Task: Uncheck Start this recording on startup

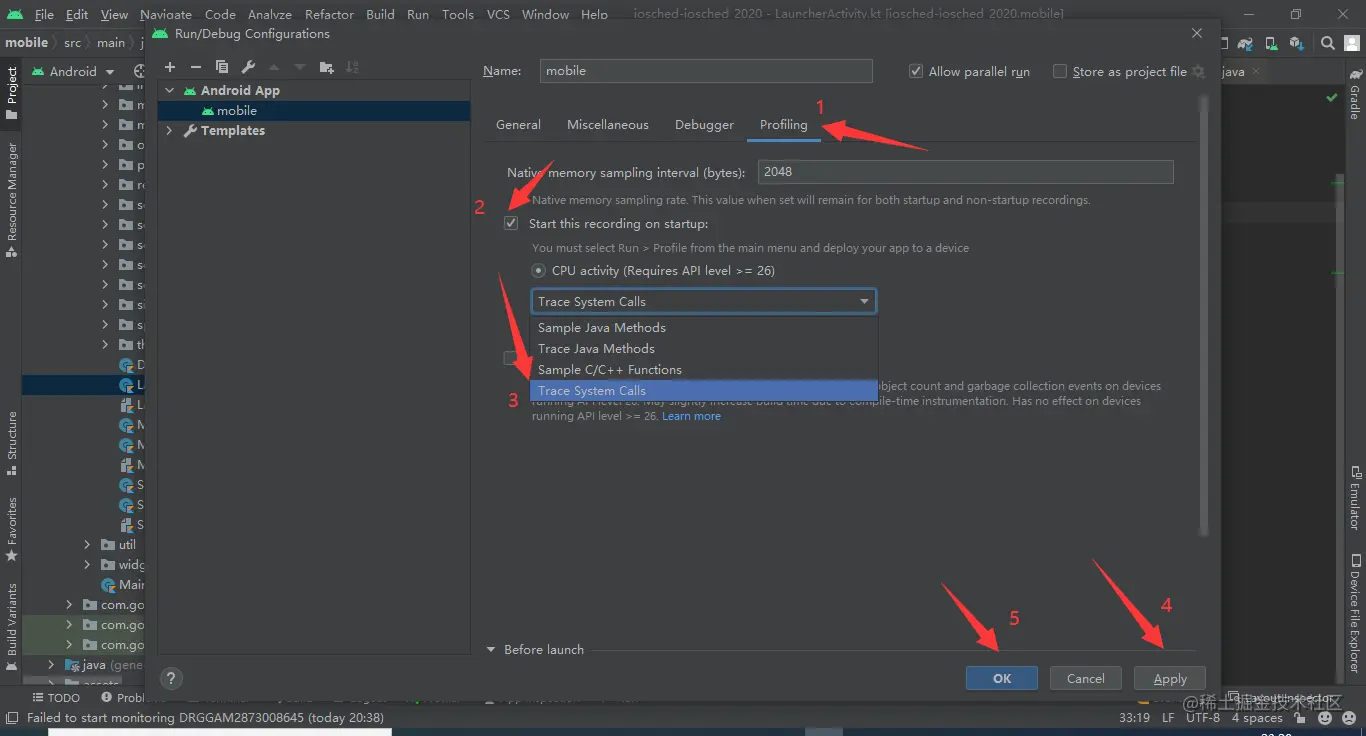Action: click(x=511, y=223)
